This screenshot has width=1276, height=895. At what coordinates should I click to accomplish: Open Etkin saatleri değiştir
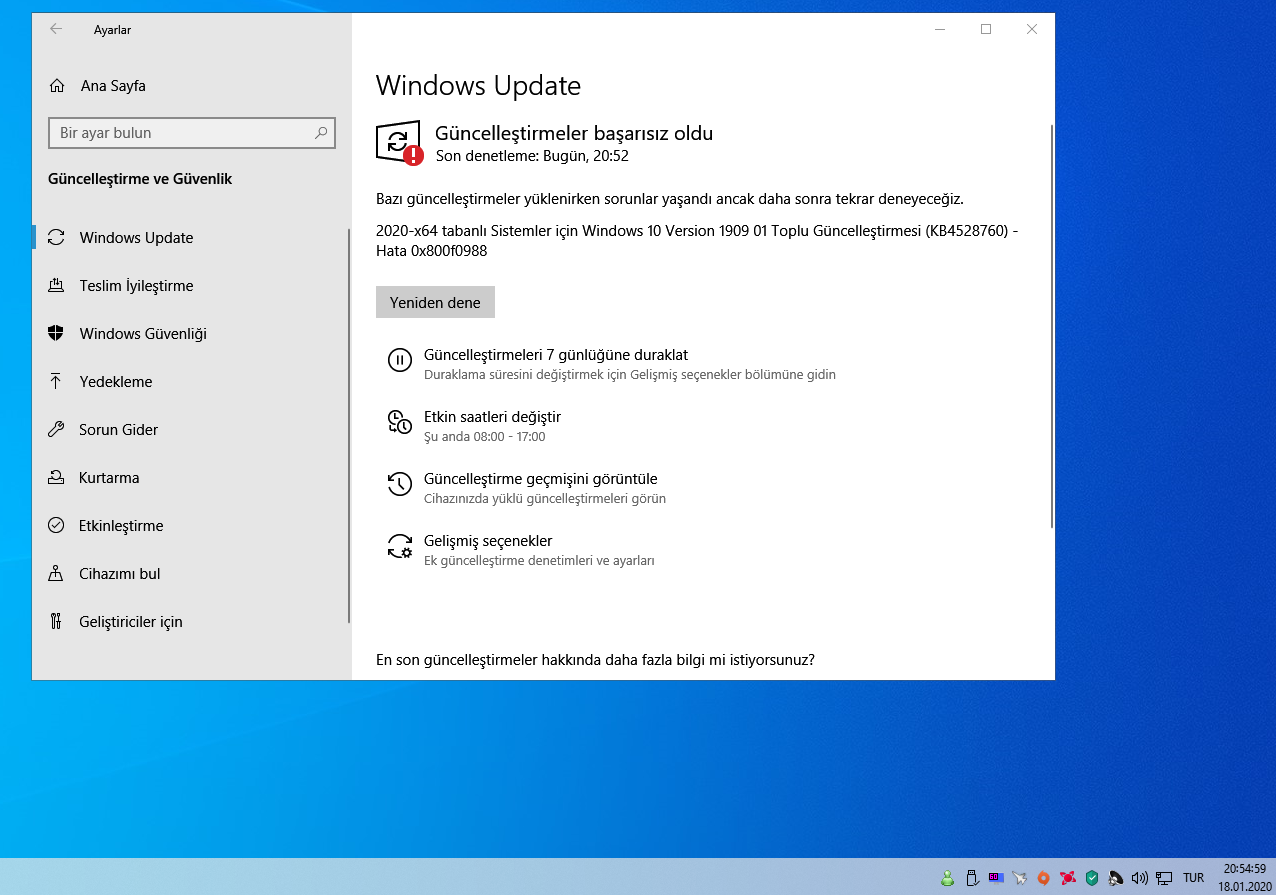click(x=492, y=417)
